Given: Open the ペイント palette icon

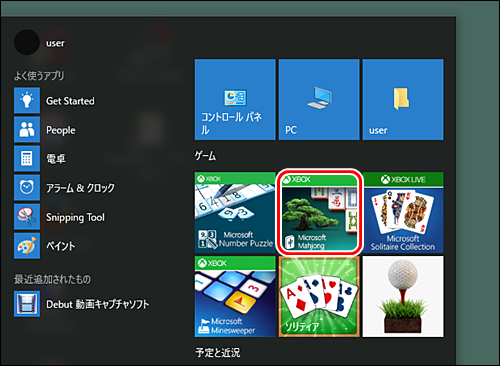Looking at the screenshot, I should pyautogui.click(x=27, y=246).
